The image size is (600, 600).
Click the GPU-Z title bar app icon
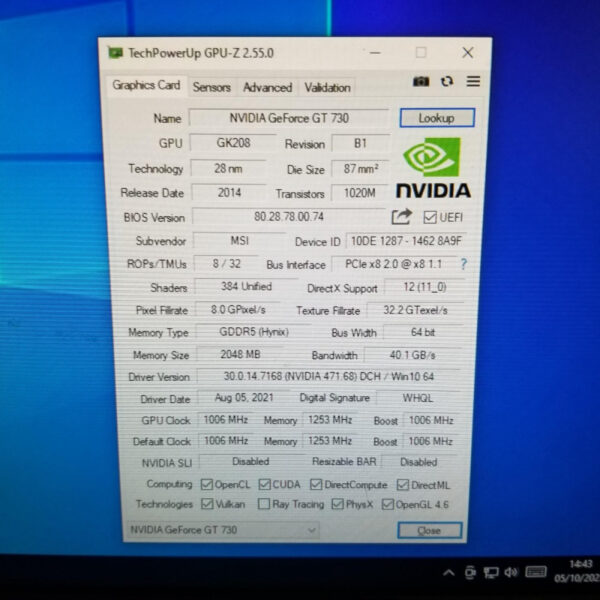(x=115, y=53)
